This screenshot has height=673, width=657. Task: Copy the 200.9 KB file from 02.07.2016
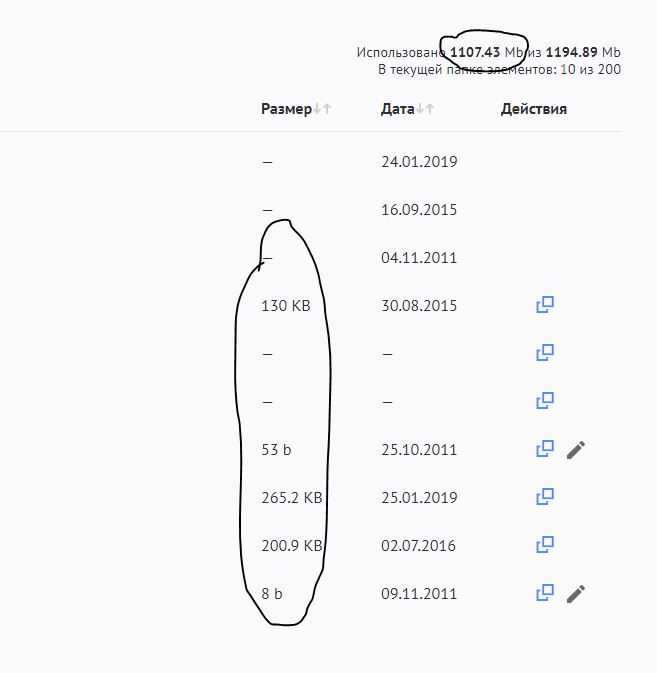(x=545, y=545)
